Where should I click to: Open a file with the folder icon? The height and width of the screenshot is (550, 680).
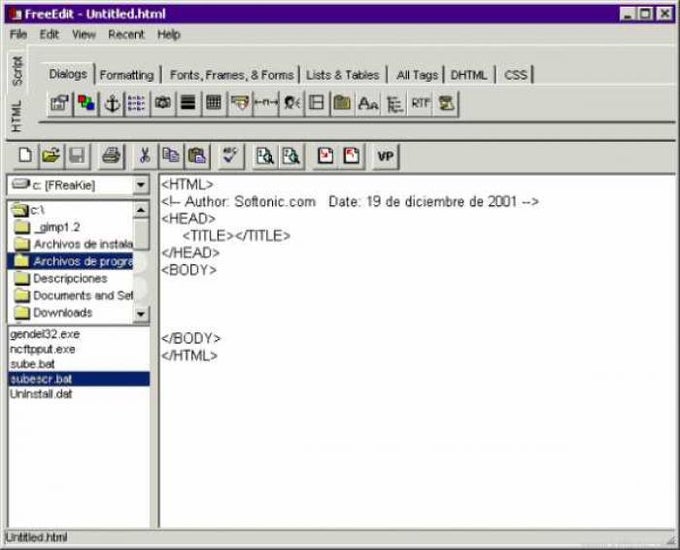point(51,155)
